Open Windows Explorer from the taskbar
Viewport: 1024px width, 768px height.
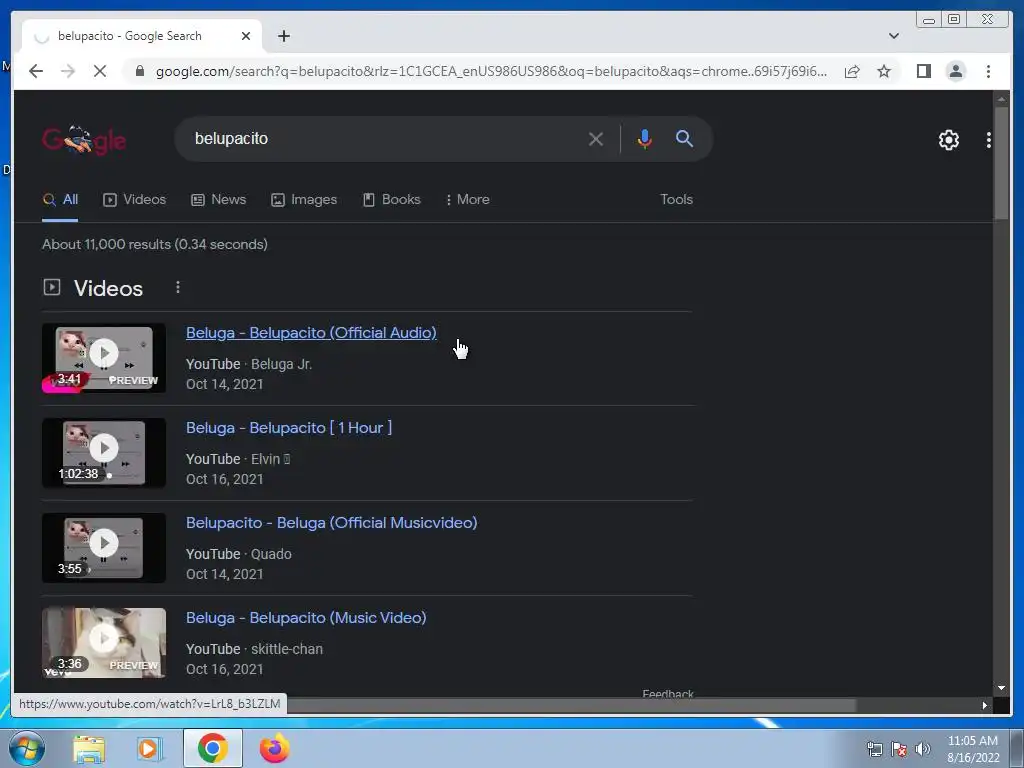(89, 748)
